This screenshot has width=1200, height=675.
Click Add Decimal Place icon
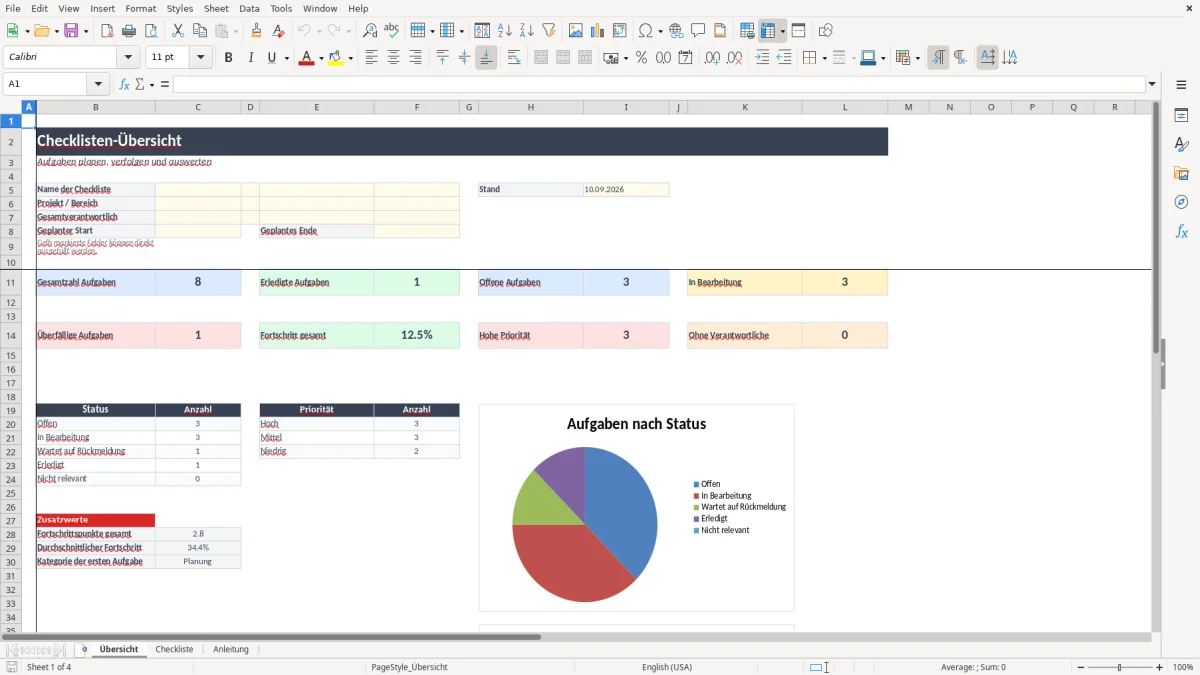[712, 58]
